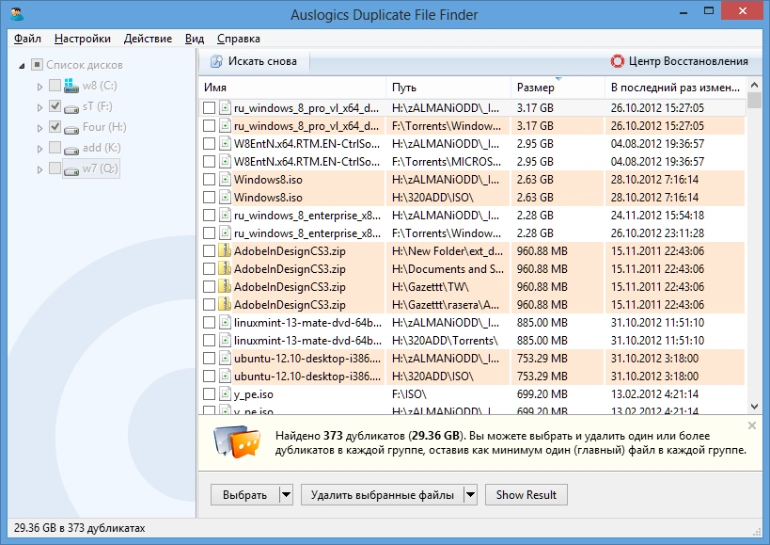Sort by the Размер column header
The width and height of the screenshot is (770, 545).
558,87
